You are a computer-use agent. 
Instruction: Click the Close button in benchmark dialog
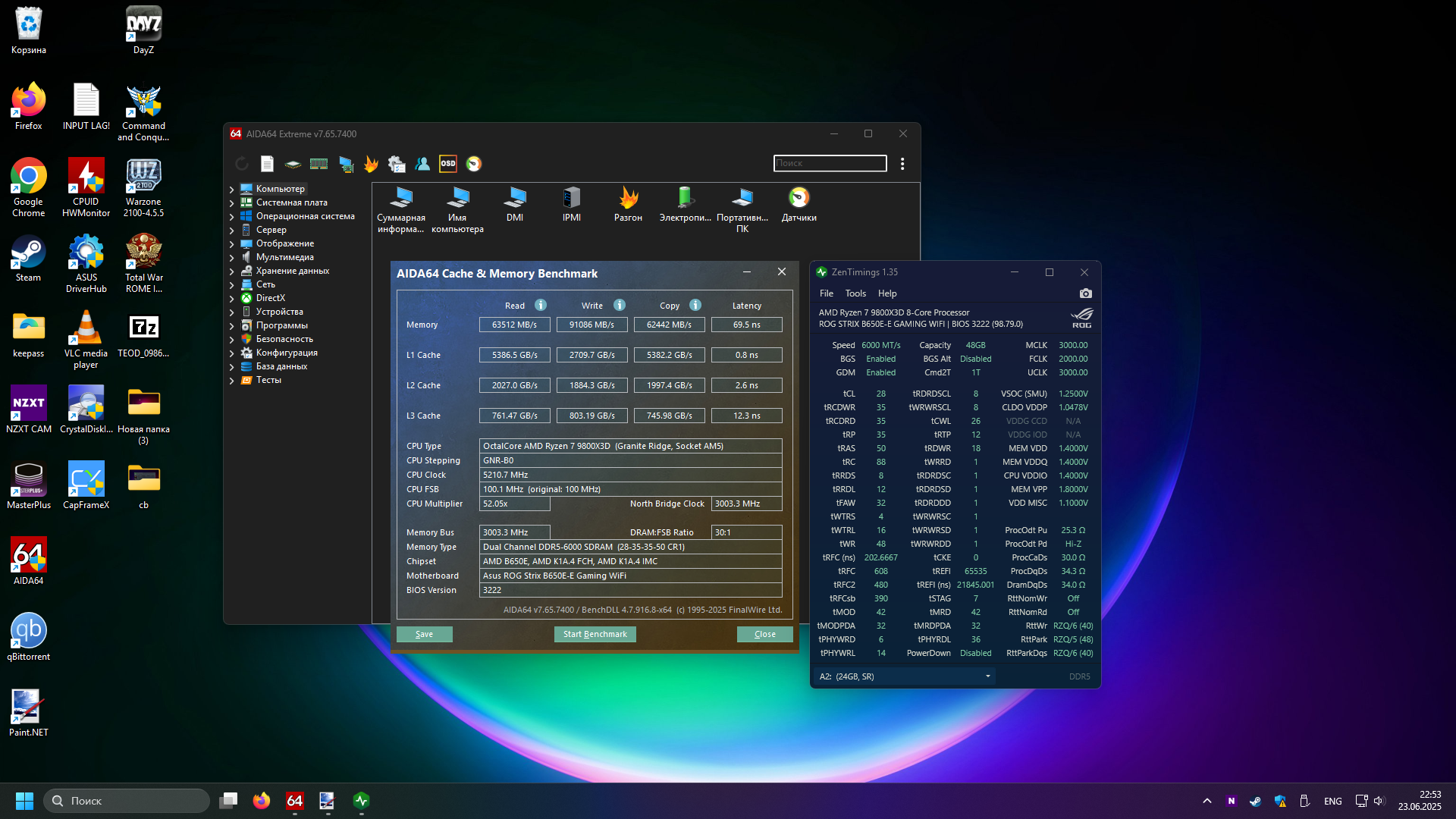coord(765,634)
